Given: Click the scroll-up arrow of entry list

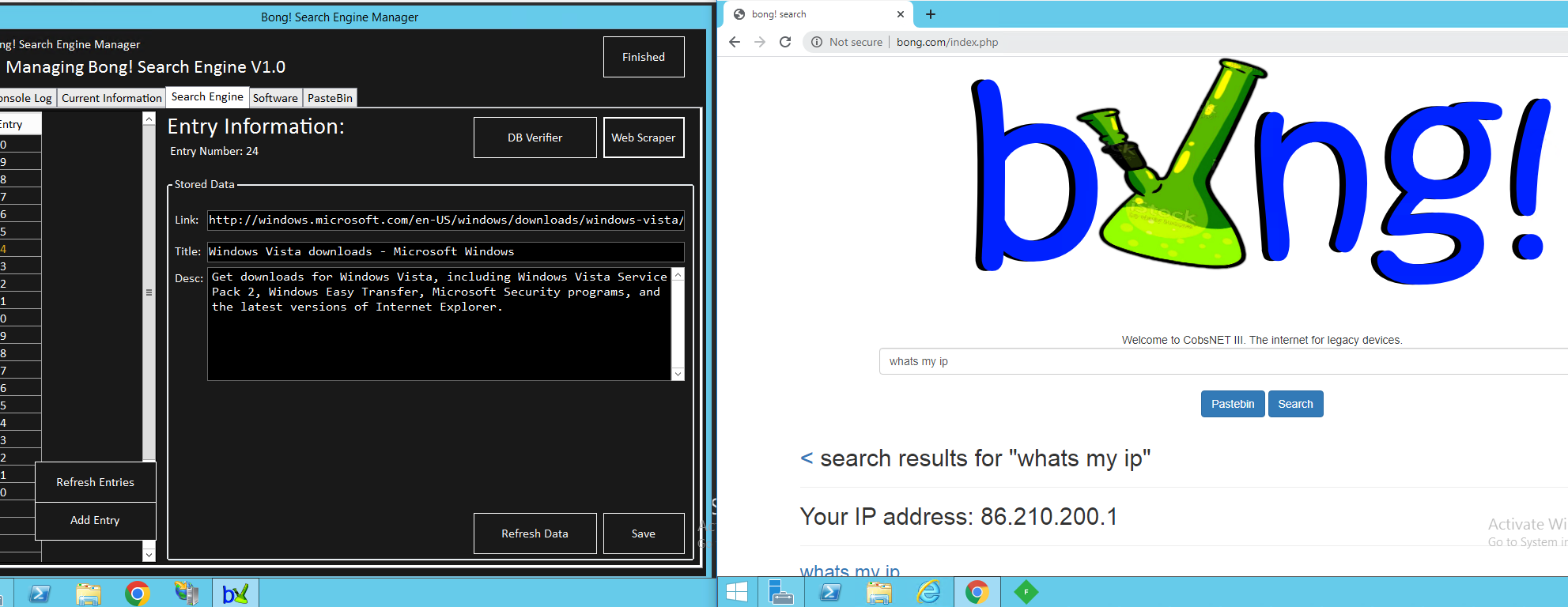Looking at the screenshot, I should coord(149,119).
